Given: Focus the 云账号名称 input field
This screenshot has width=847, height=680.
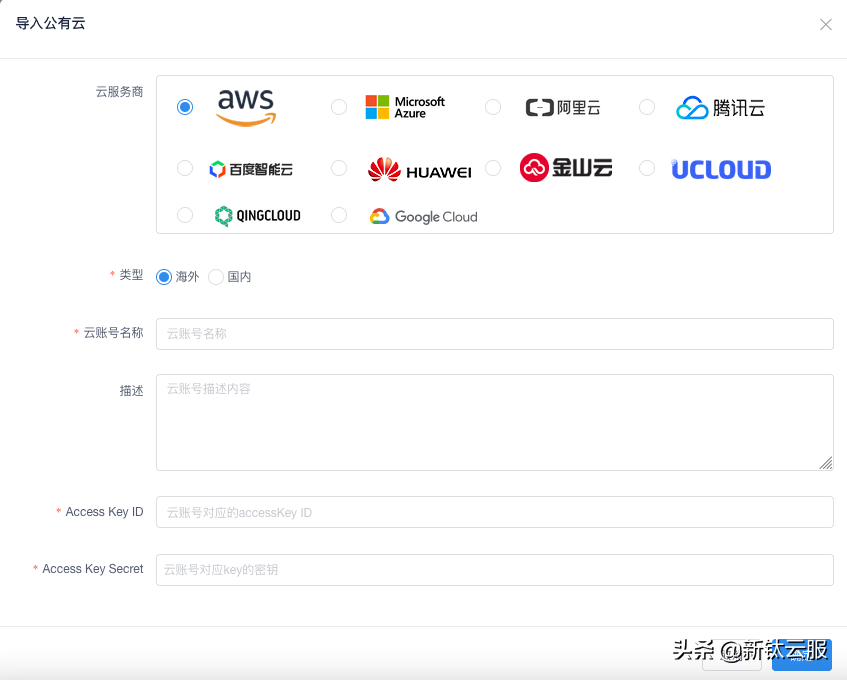Looking at the screenshot, I should point(495,334).
